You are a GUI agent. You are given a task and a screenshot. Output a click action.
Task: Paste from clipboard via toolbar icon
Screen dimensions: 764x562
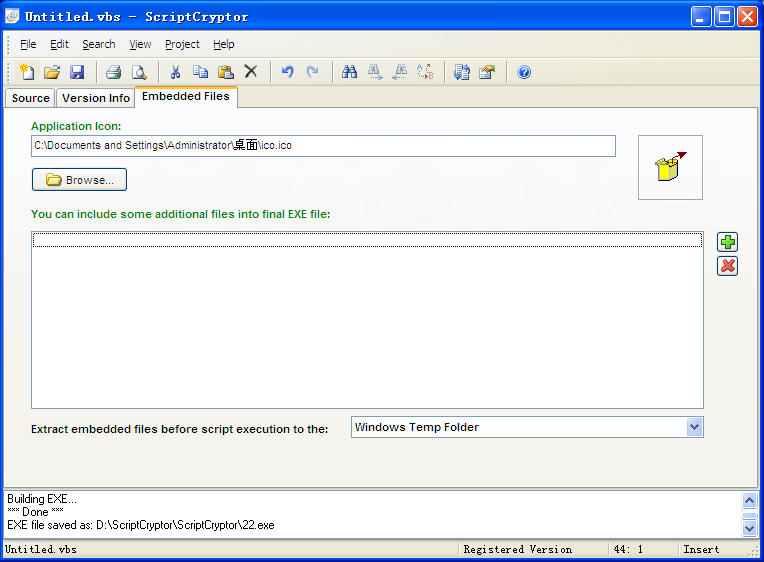pos(226,72)
